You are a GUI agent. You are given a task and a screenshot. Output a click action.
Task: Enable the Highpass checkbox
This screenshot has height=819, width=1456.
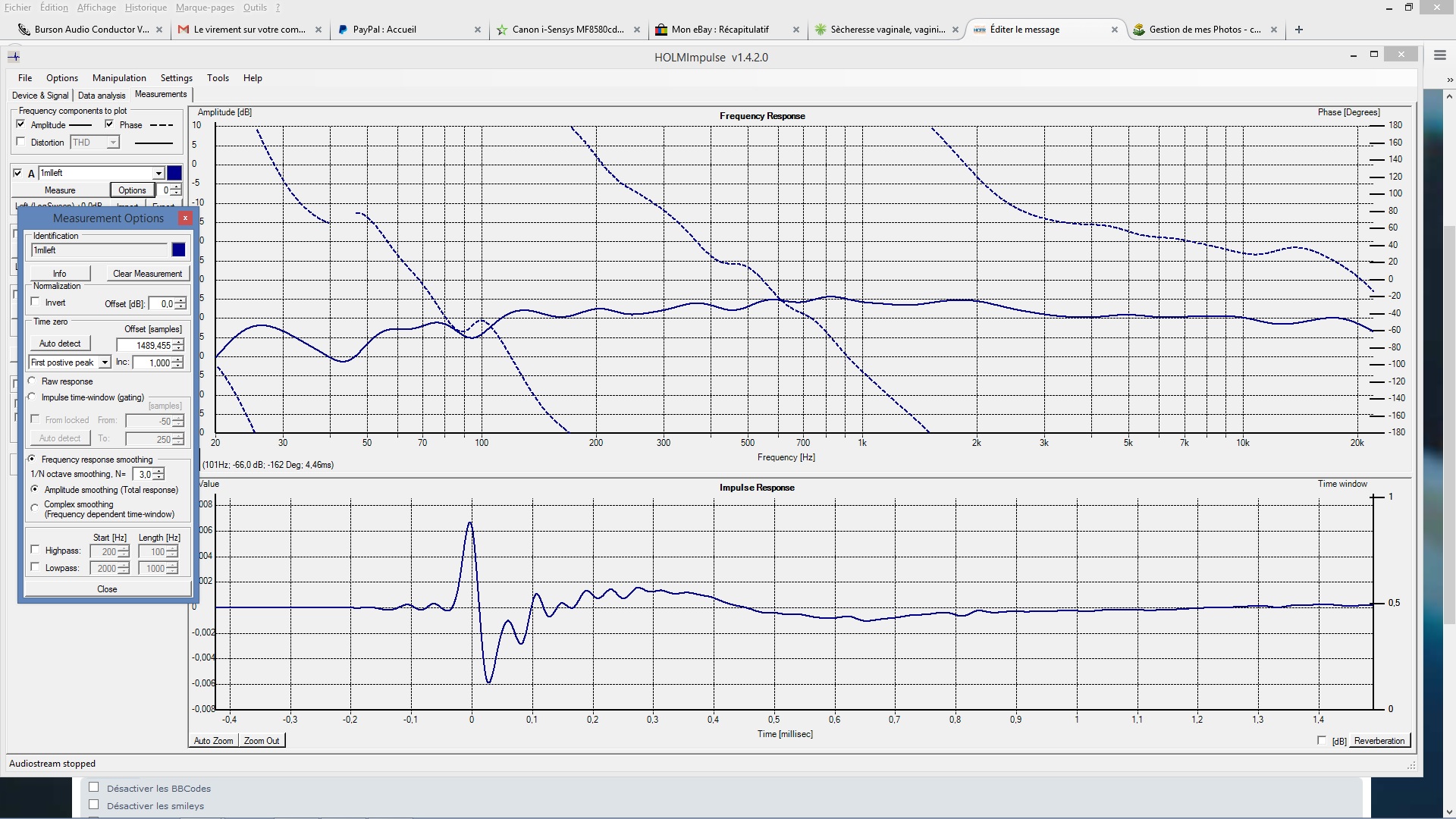coord(35,550)
